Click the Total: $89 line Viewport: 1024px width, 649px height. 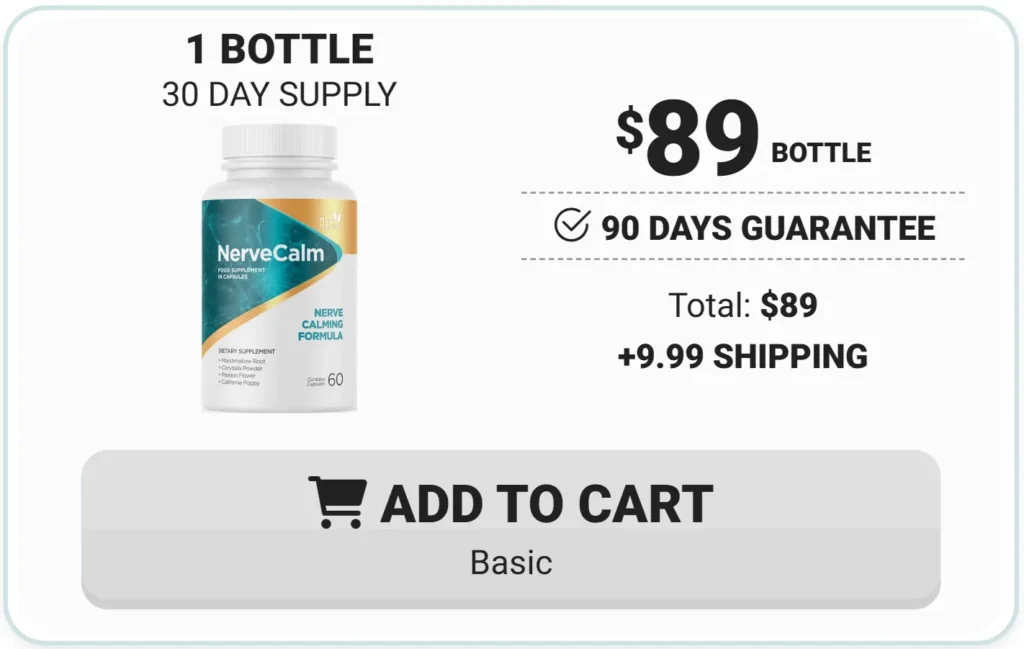tap(743, 305)
